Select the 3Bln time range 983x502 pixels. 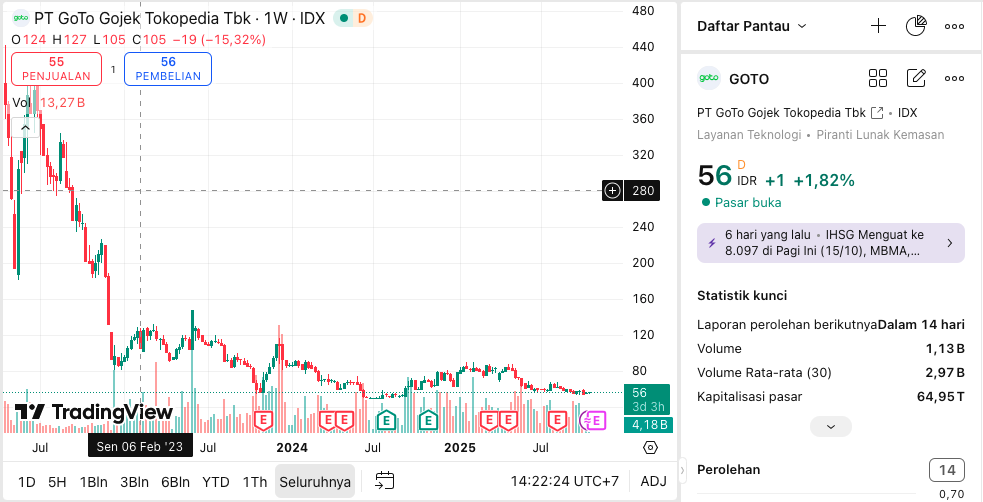(135, 482)
